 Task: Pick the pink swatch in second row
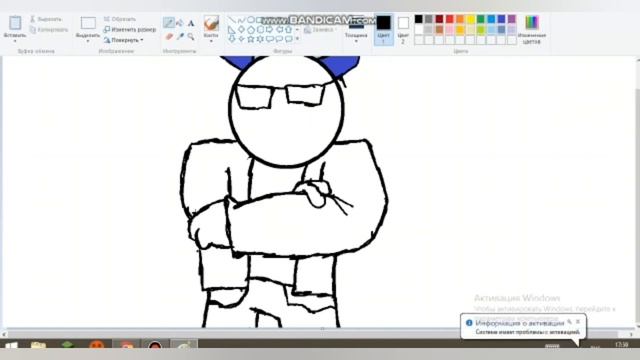pos(449,29)
